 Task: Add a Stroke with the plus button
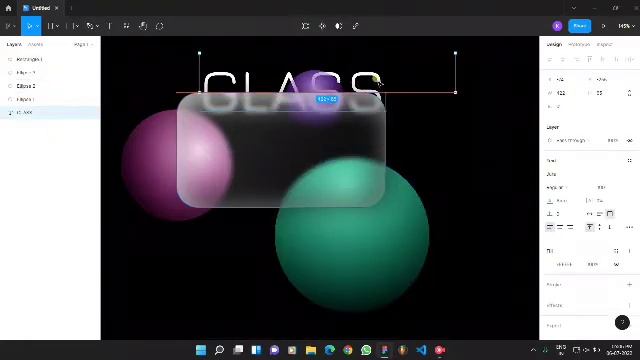pyautogui.click(x=629, y=284)
